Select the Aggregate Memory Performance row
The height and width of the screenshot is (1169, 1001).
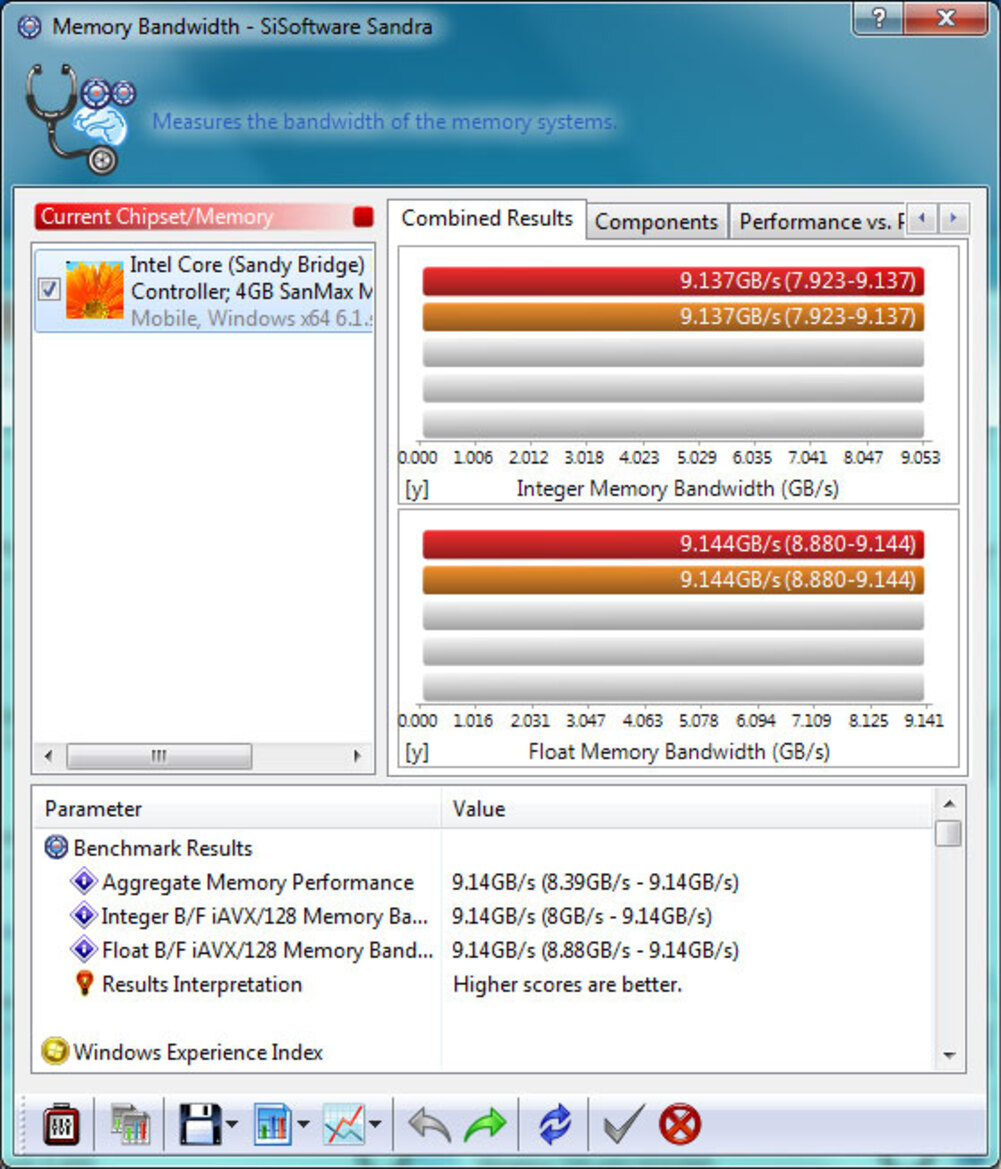coord(484,882)
